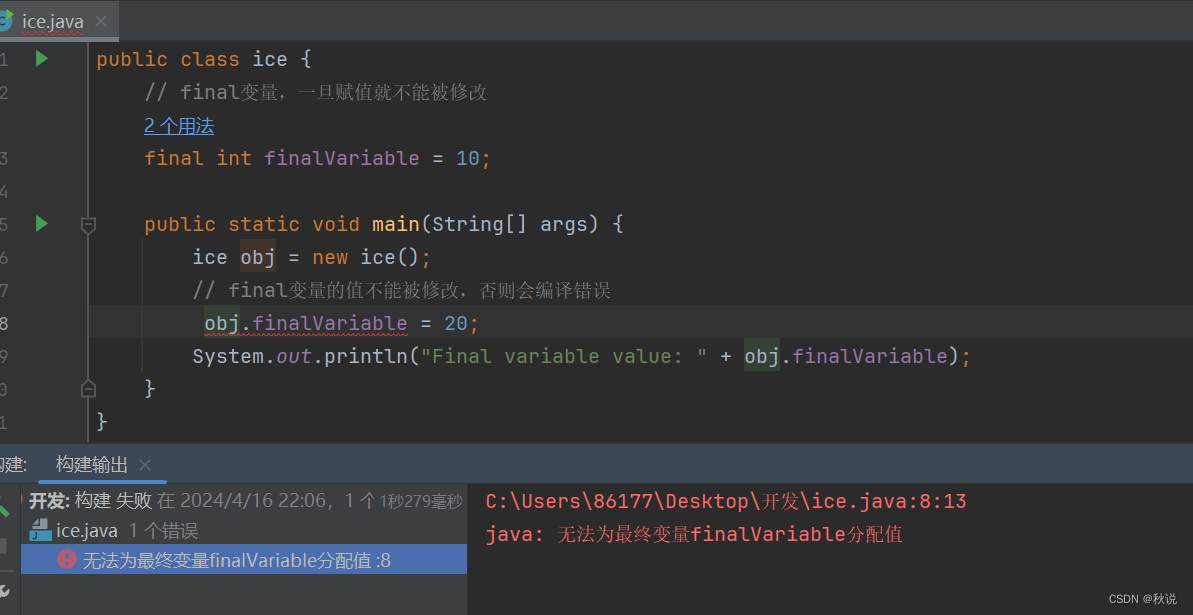
Task: Click the 'final变量, 一旦赋值就不能被修改' comment
Action: [x=316, y=93]
